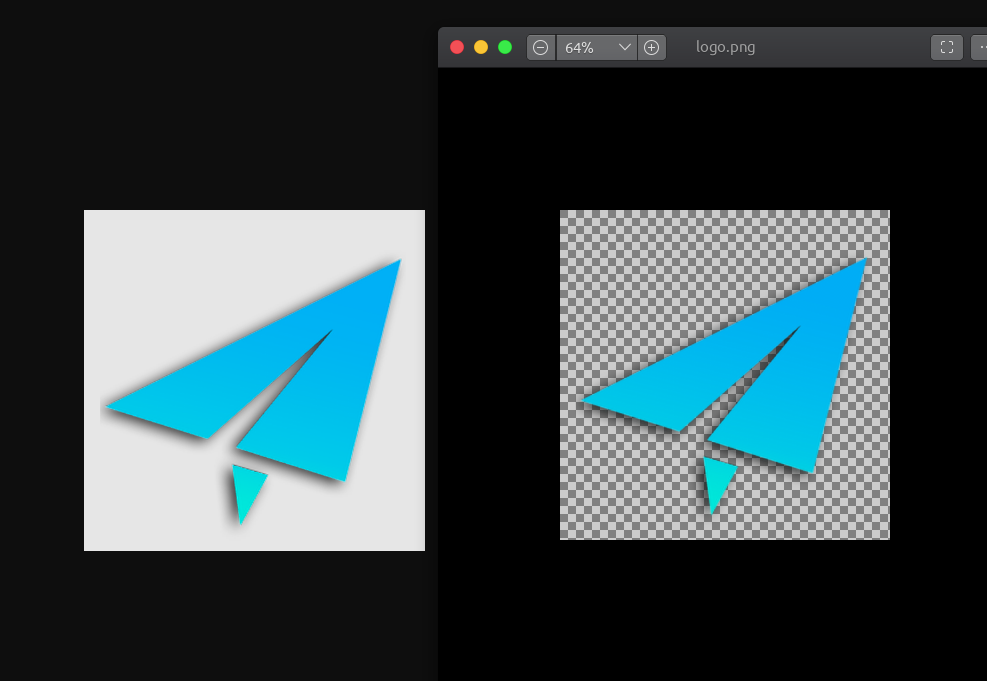This screenshot has width=987, height=681.
Task: Toggle fullscreen view with the brackets icon
Action: click(x=946, y=47)
